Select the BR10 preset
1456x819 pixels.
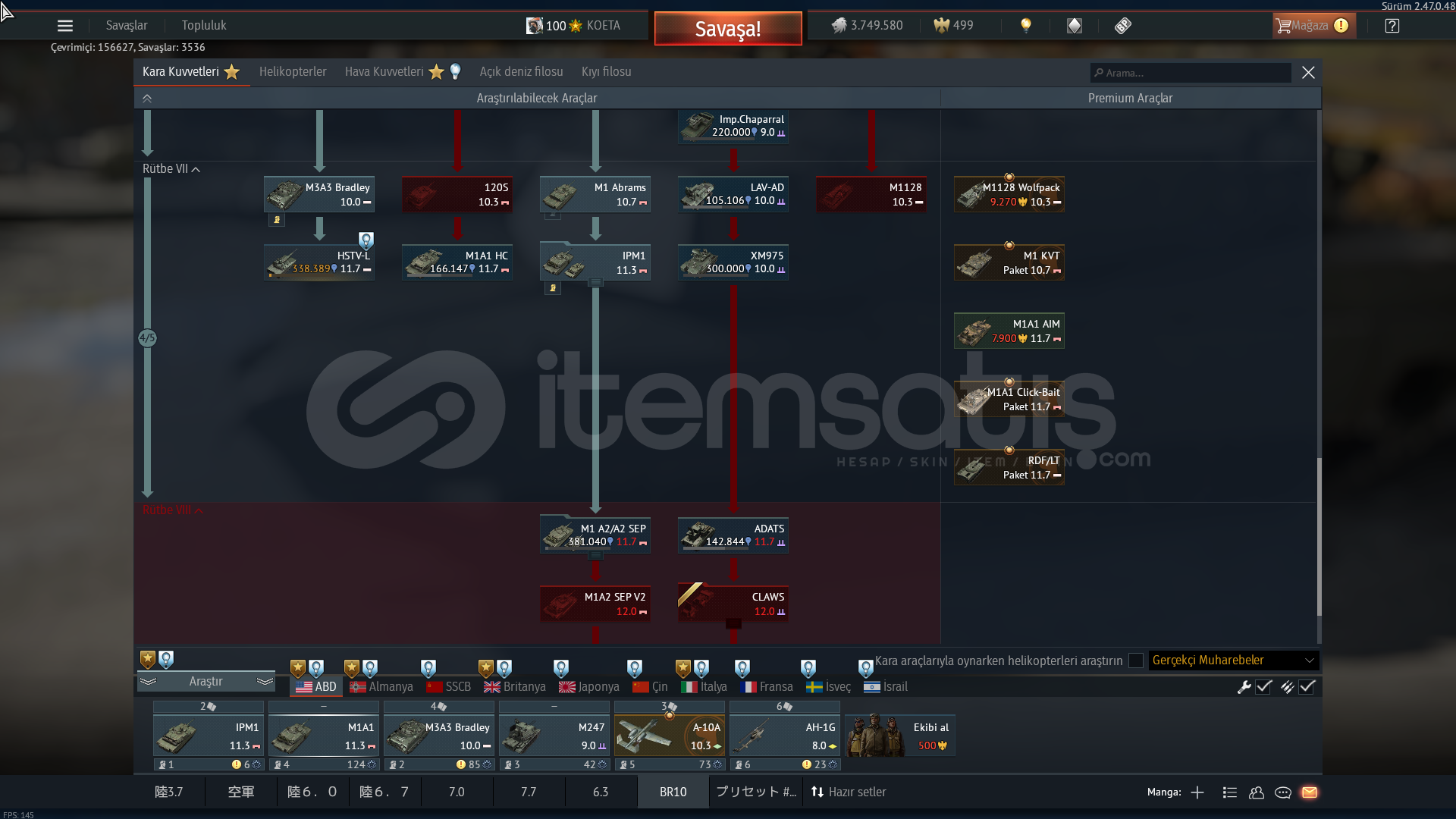pyautogui.click(x=673, y=792)
